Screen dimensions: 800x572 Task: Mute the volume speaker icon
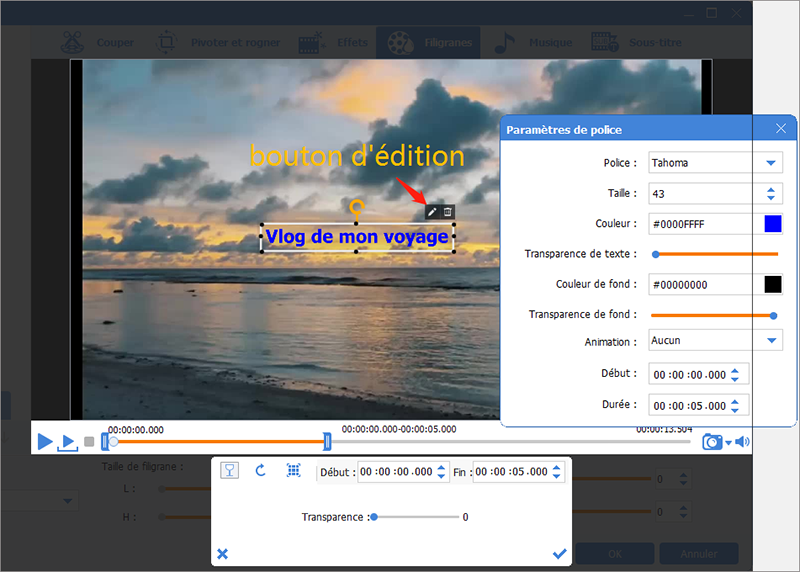point(742,442)
